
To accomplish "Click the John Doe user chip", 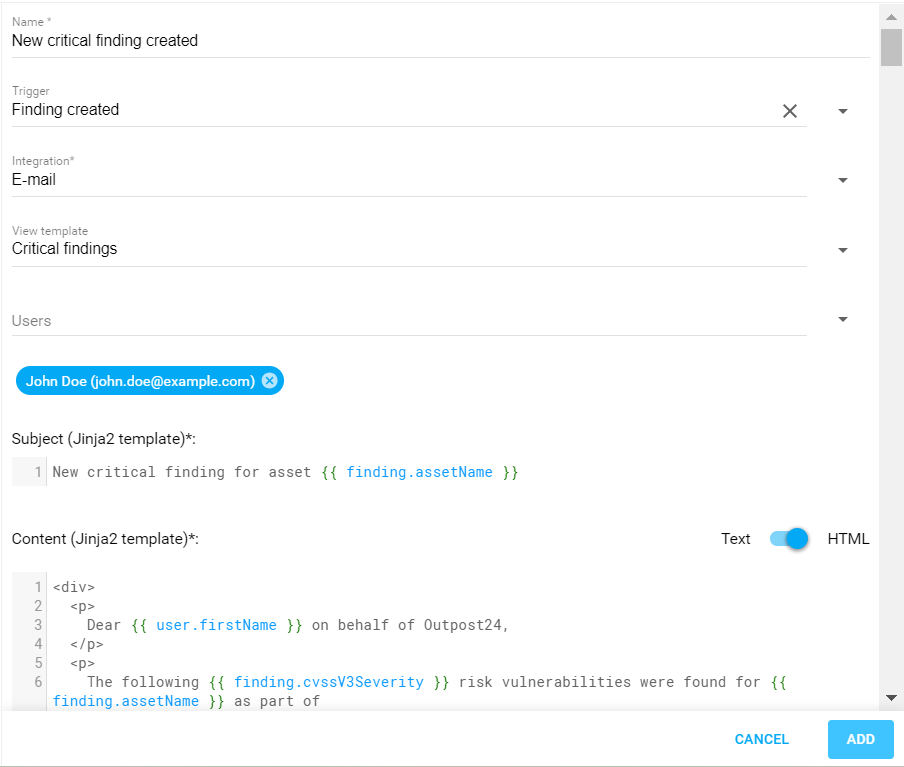I will tap(140, 381).
